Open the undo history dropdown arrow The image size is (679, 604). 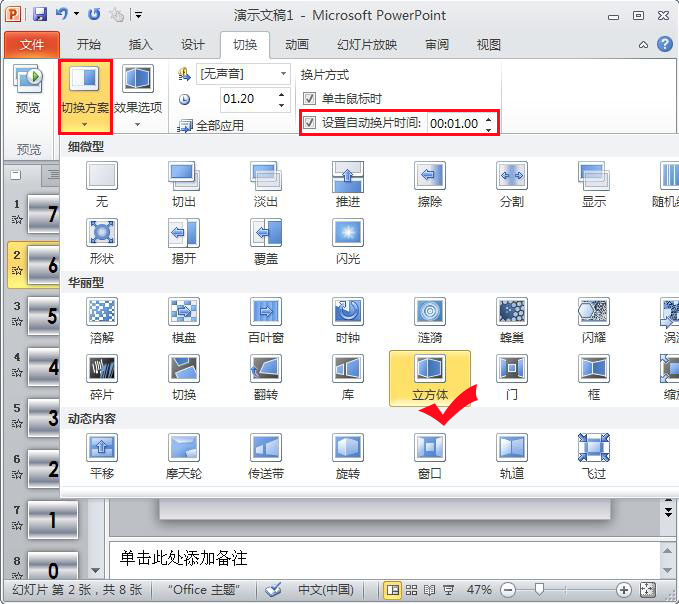[77, 14]
